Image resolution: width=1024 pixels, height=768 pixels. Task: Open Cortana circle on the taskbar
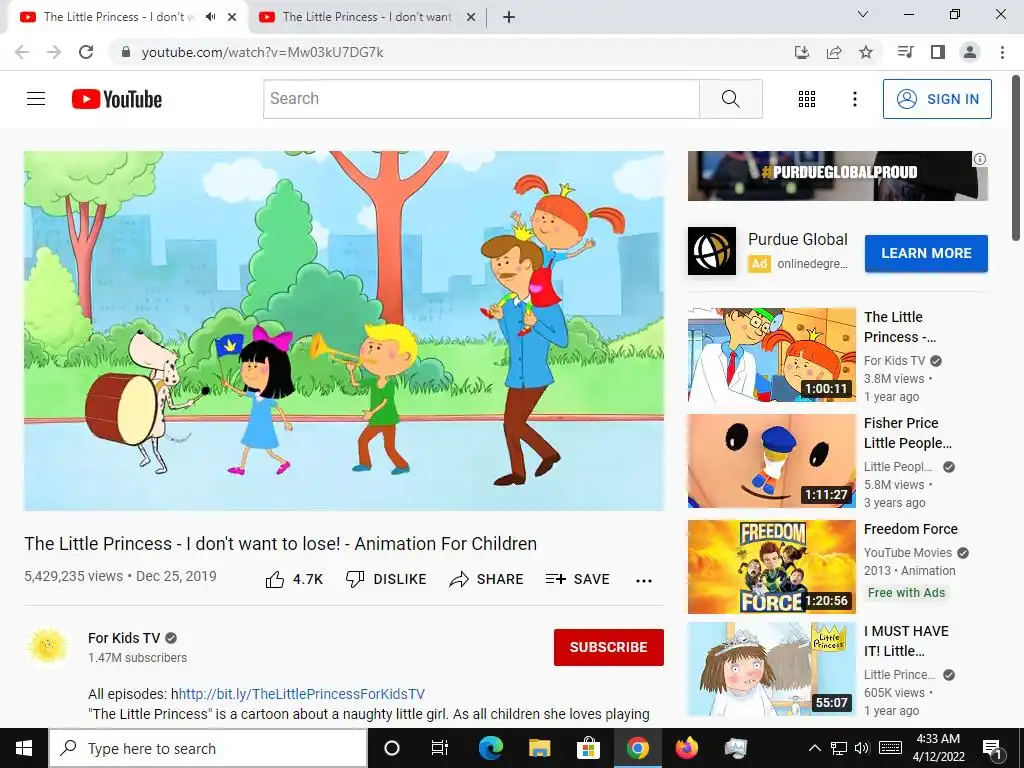pos(392,748)
